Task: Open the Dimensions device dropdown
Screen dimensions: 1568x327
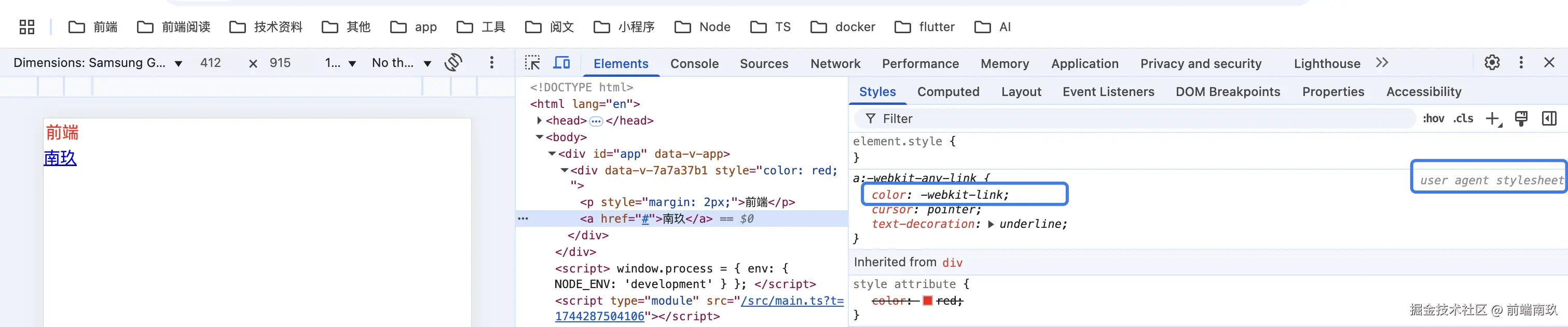Action: click(x=98, y=63)
